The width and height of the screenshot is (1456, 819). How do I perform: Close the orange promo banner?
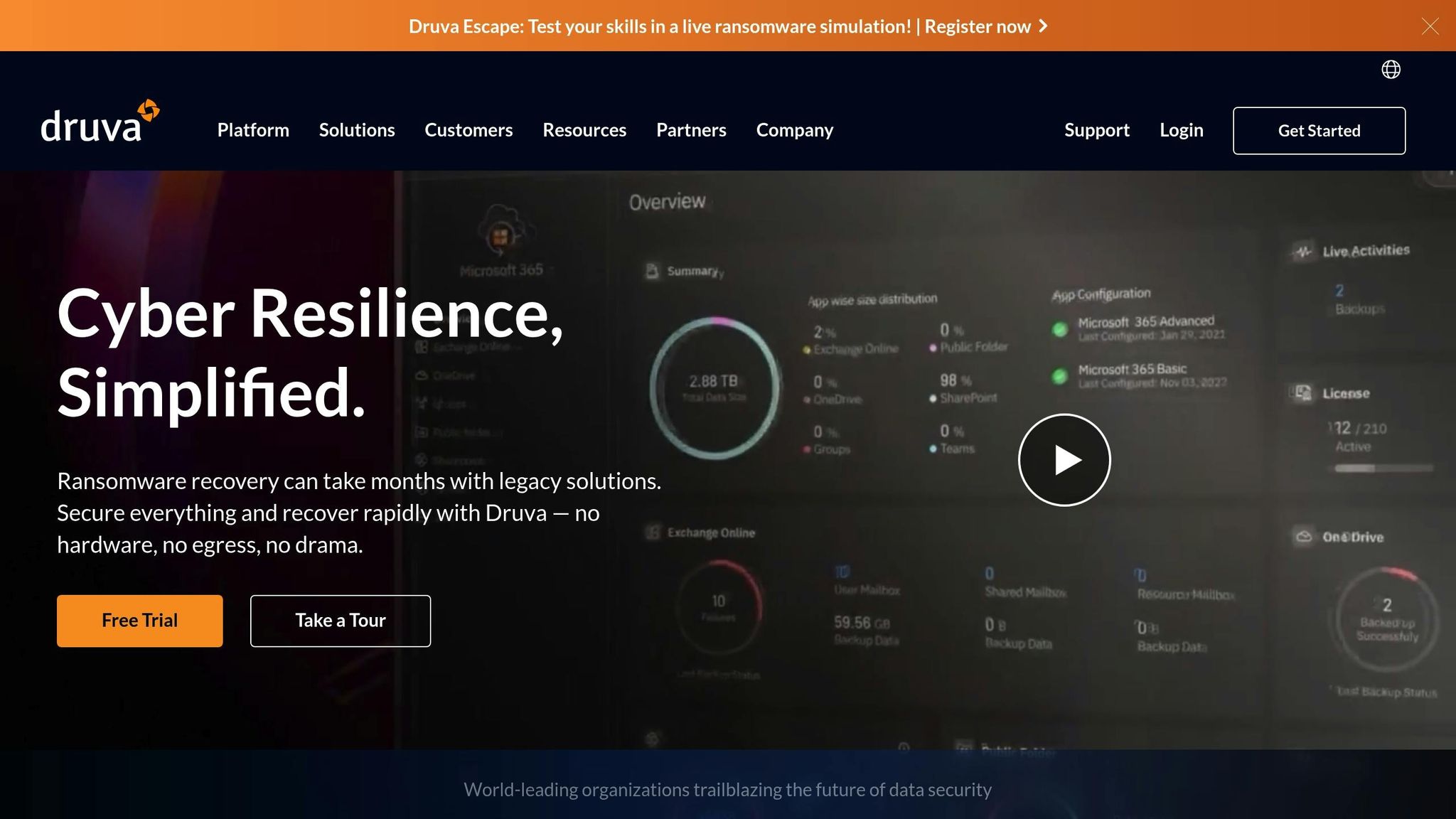(x=1430, y=26)
